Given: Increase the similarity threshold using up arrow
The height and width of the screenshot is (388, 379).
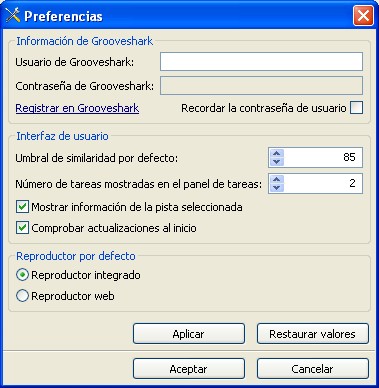Looking at the screenshot, I should 277,154.
